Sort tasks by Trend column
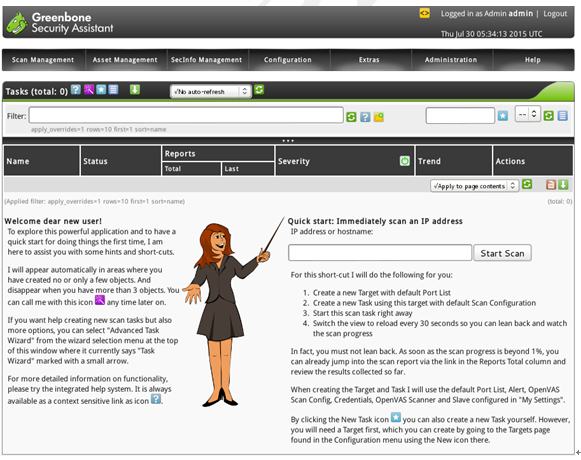 [x=429, y=161]
